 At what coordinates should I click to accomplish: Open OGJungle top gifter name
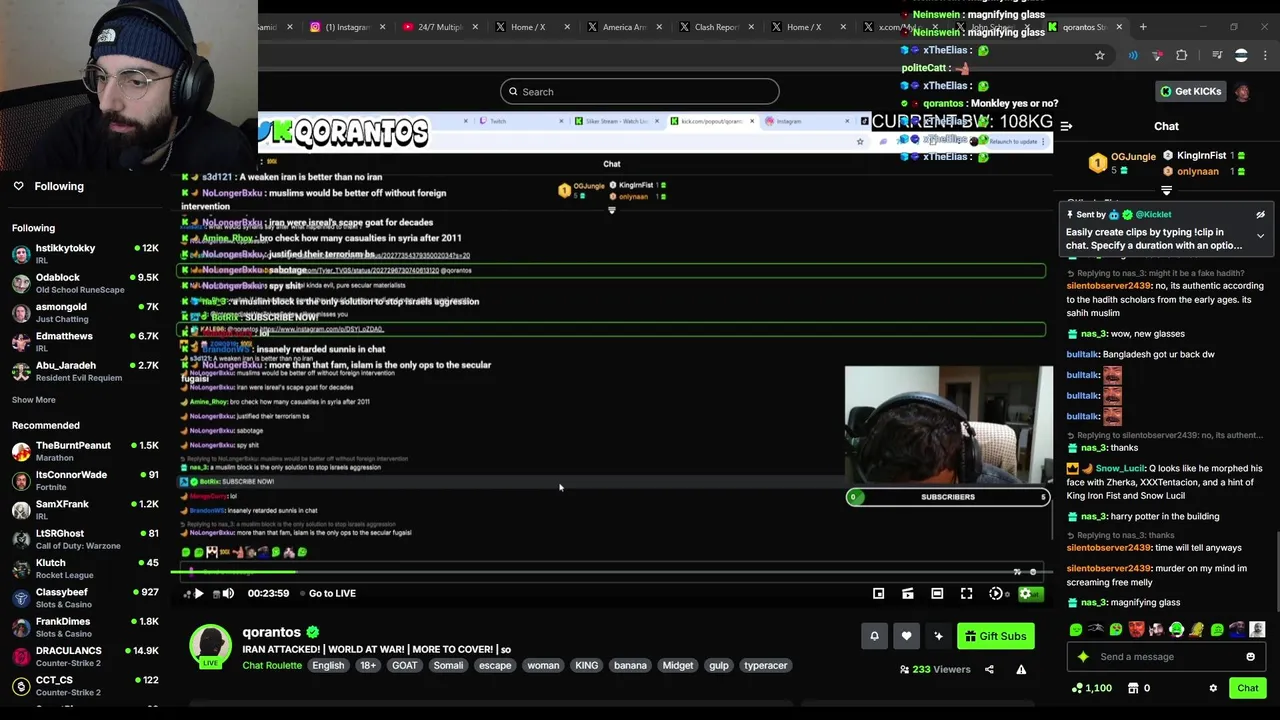[1133, 157]
